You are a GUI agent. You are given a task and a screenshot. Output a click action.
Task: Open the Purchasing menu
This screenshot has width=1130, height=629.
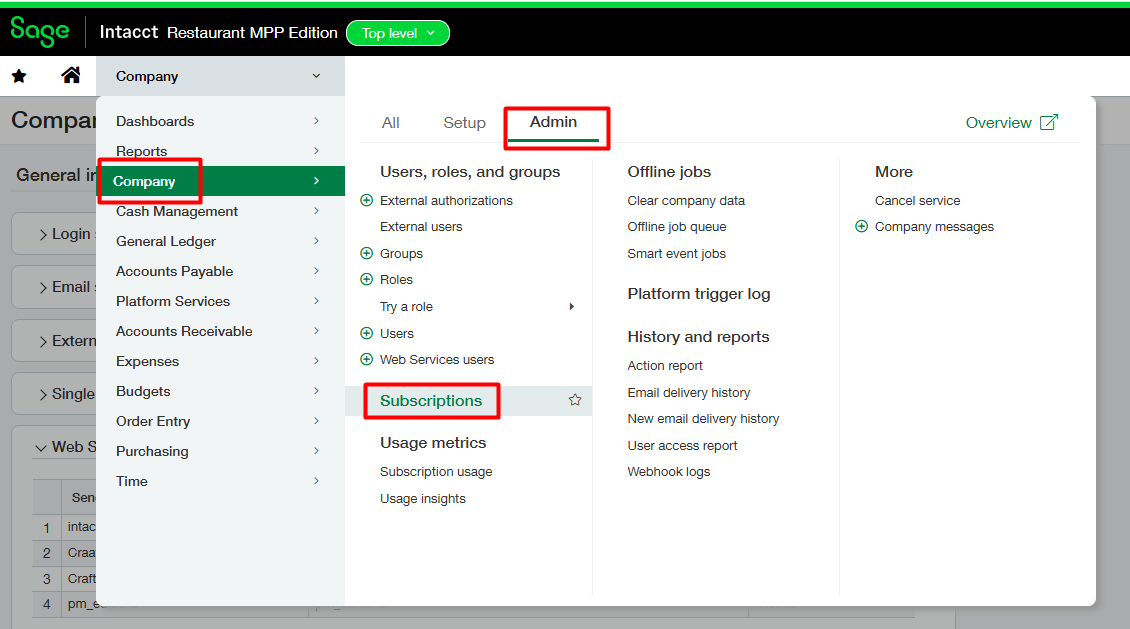pos(221,451)
